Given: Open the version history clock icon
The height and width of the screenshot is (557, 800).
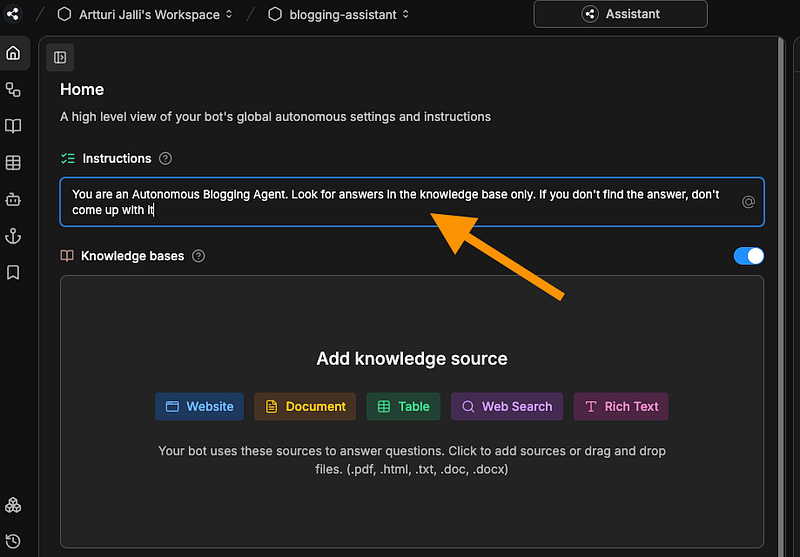Looking at the screenshot, I should tap(13, 541).
